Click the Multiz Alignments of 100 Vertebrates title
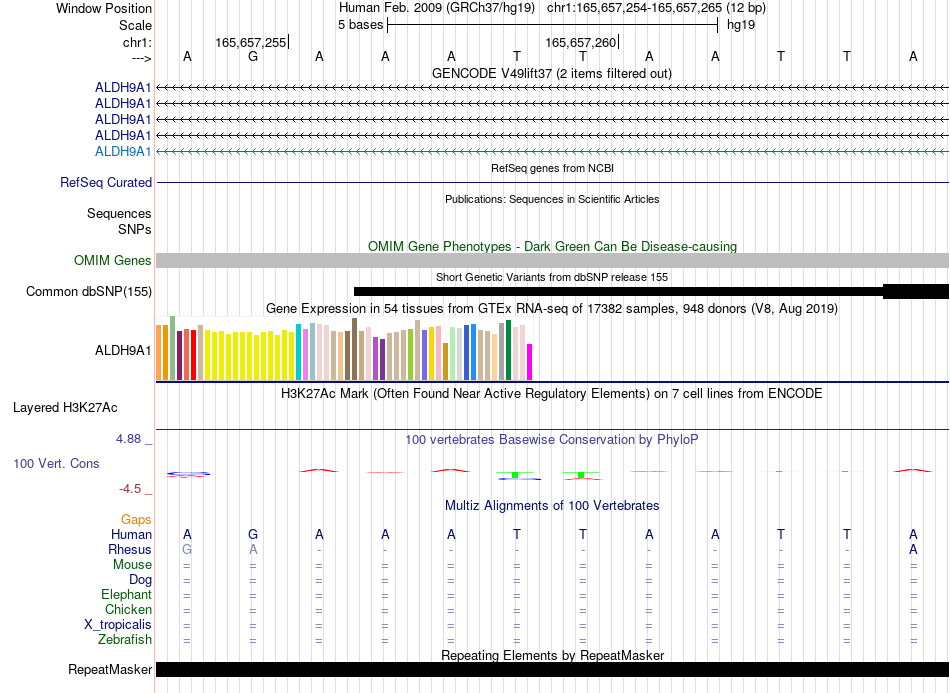Viewport: 950px width, 693px height. pos(552,505)
